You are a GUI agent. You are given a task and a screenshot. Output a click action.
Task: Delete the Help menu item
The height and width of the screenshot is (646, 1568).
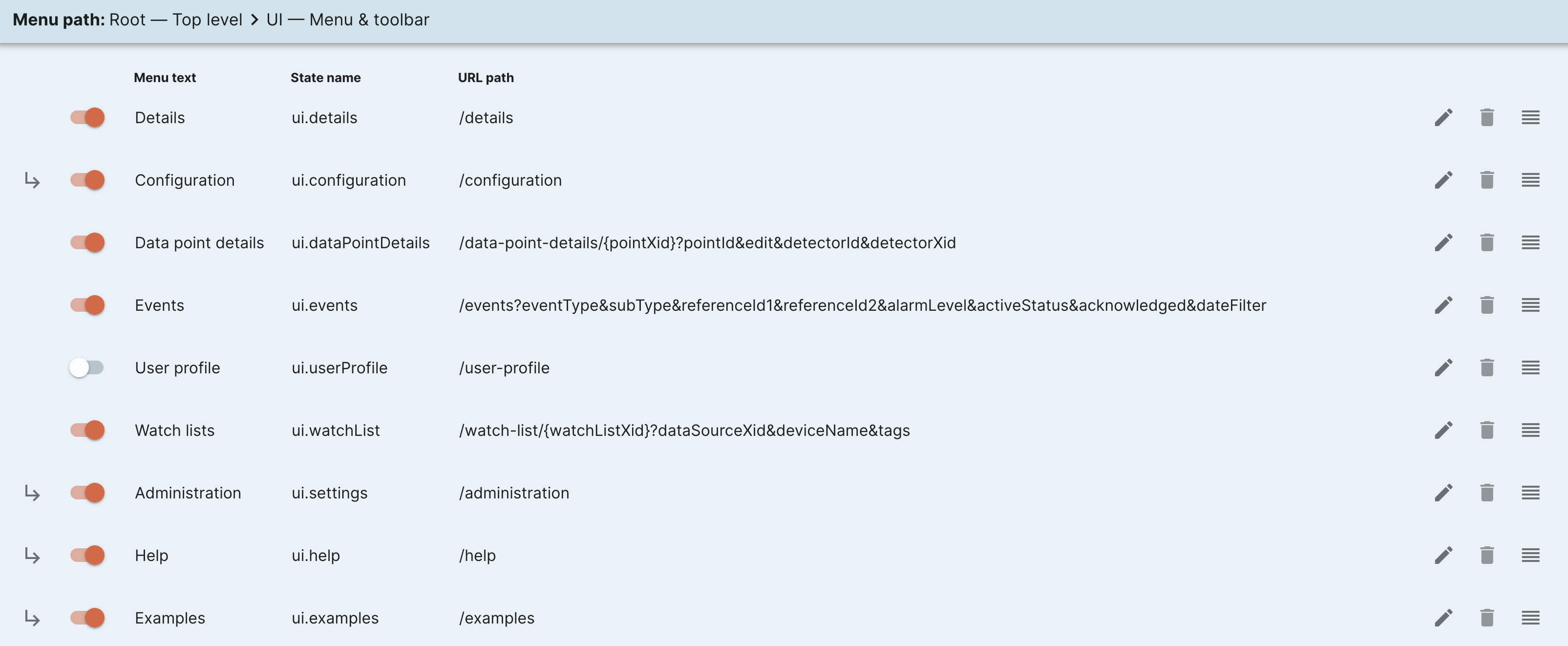pos(1486,555)
